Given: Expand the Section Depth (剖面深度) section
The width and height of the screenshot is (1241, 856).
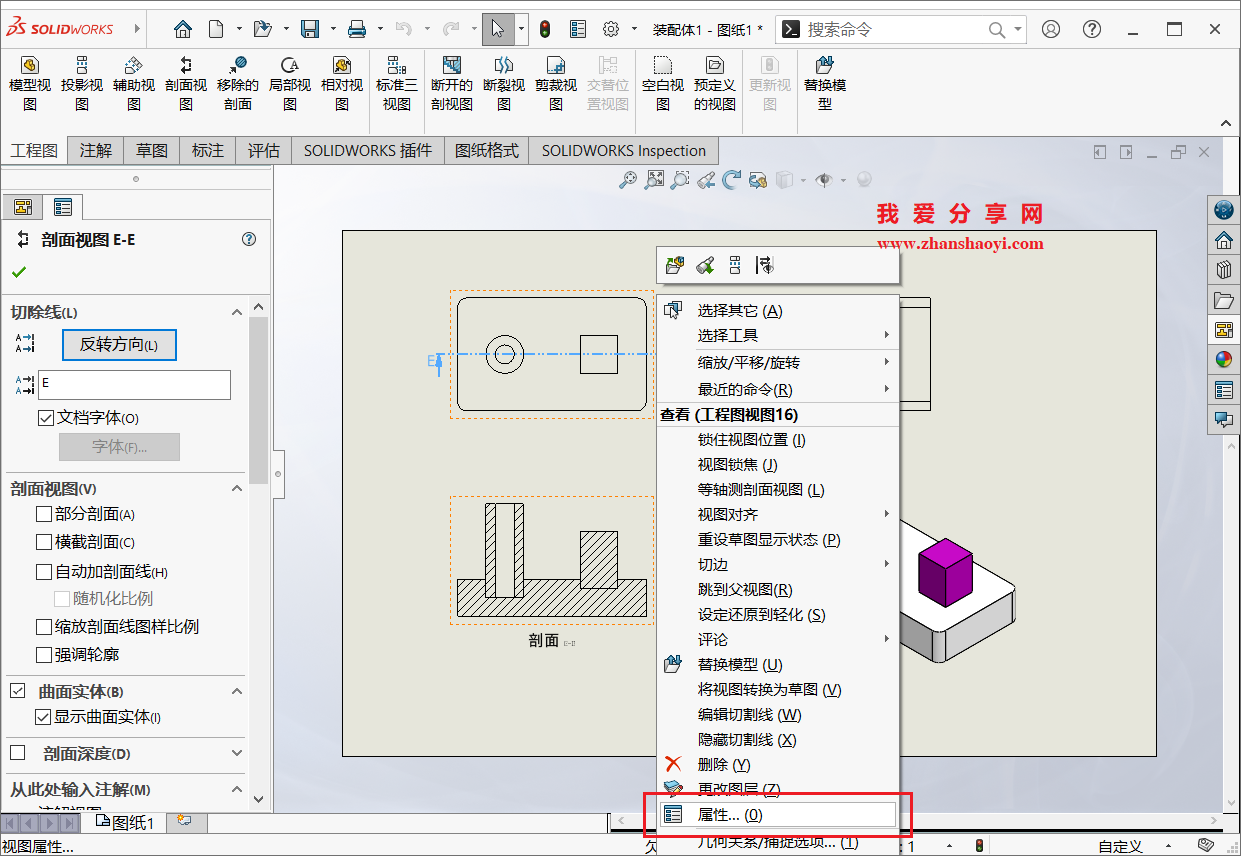Looking at the screenshot, I should [237, 753].
